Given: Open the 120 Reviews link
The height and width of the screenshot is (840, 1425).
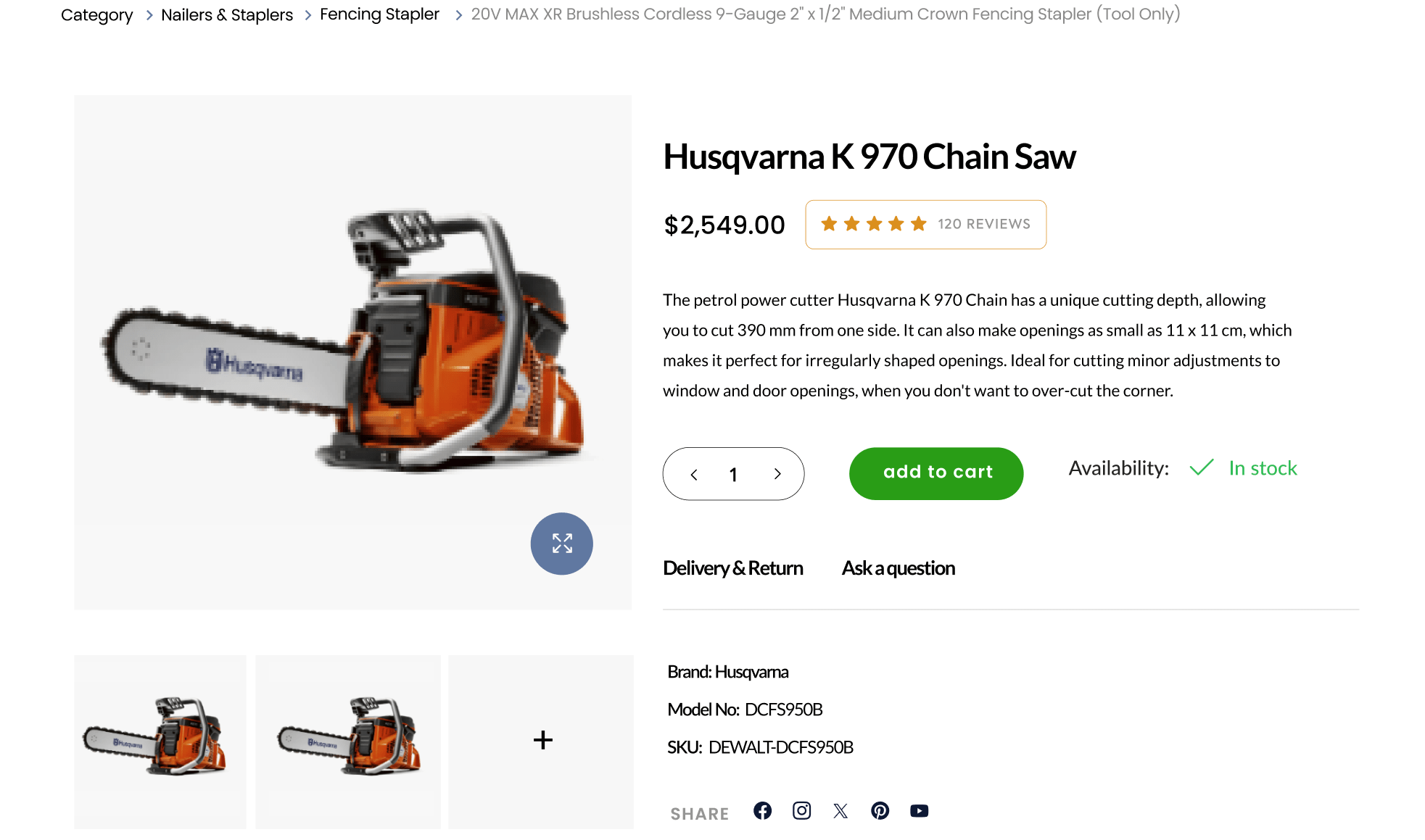Looking at the screenshot, I should [x=983, y=224].
